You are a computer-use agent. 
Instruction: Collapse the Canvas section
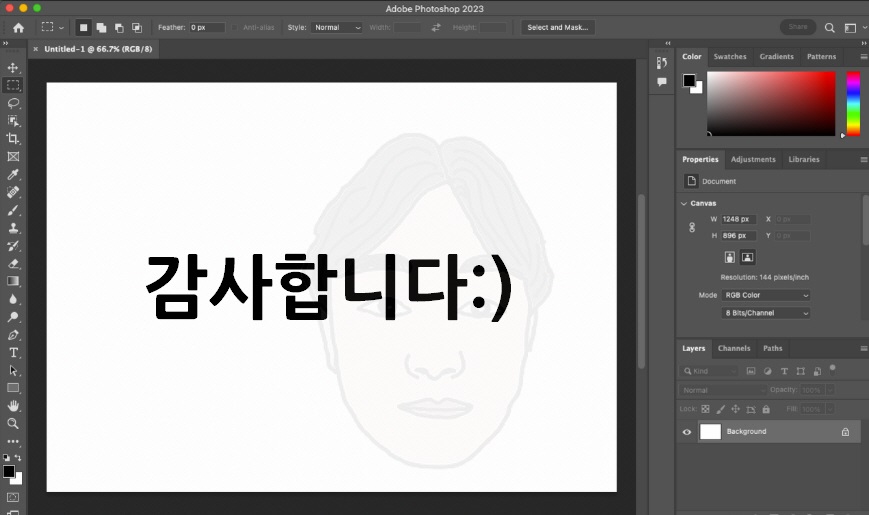[683, 203]
